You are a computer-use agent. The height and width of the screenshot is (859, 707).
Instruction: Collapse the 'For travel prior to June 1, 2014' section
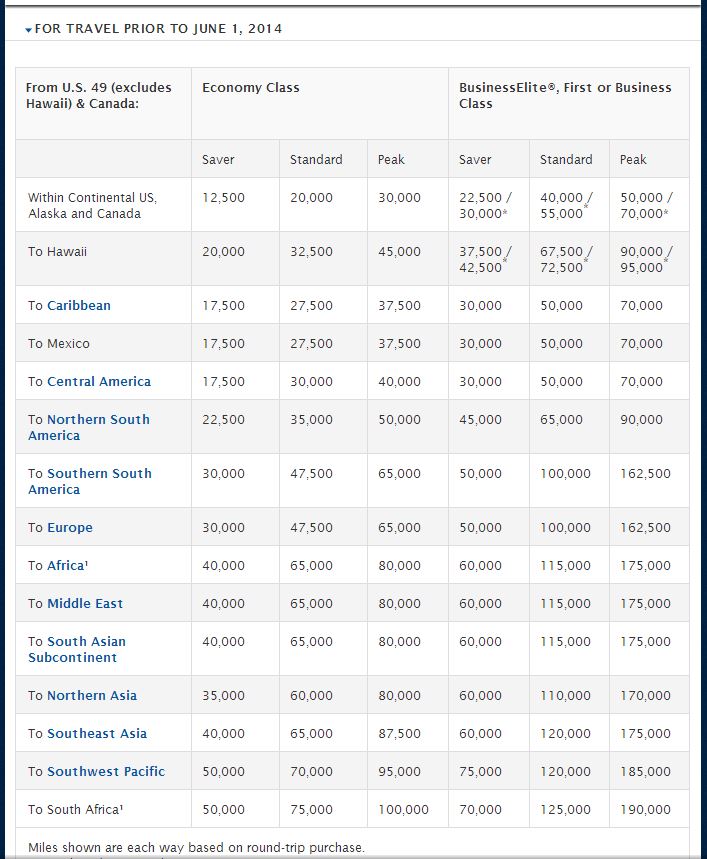[154, 29]
